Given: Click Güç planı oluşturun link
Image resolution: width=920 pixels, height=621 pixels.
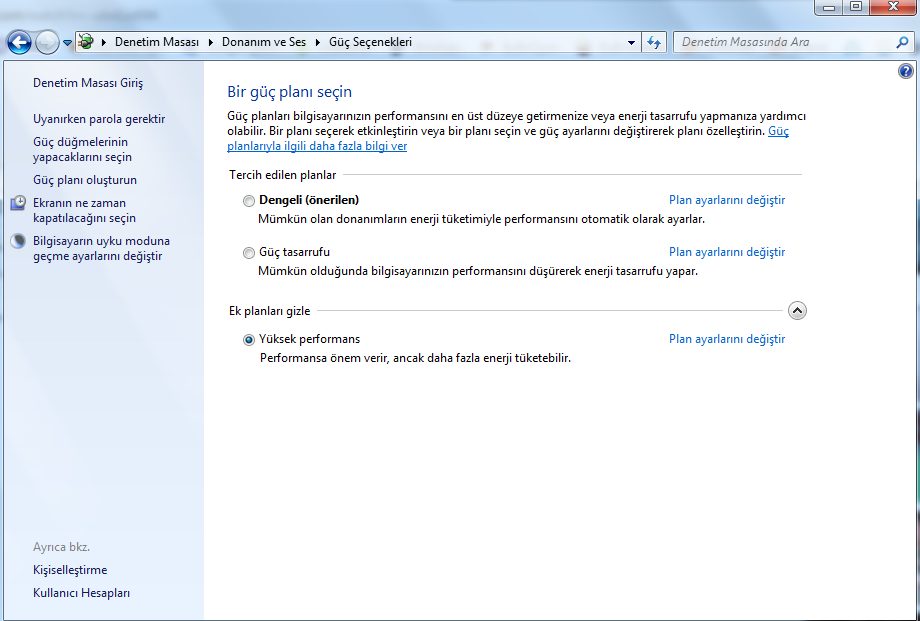Looking at the screenshot, I should (x=85, y=180).
